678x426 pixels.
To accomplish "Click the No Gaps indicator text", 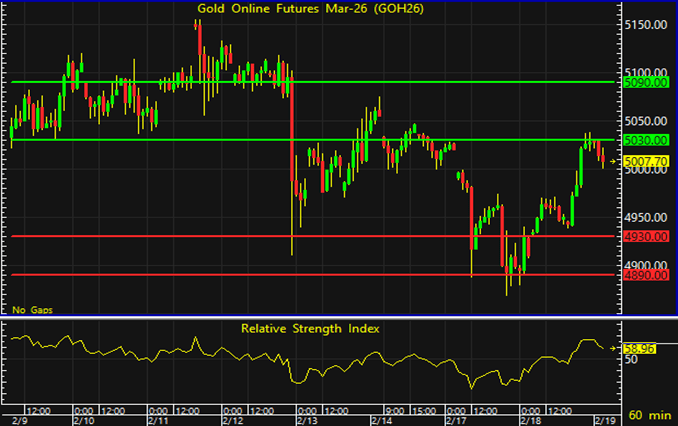I will [x=32, y=309].
